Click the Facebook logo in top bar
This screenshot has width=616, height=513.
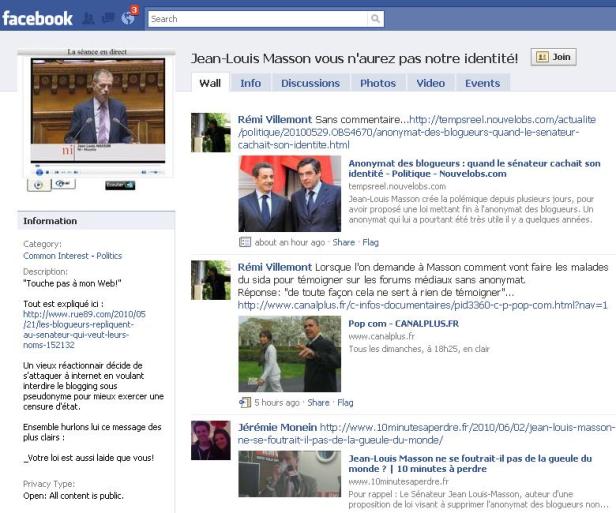tap(37, 18)
